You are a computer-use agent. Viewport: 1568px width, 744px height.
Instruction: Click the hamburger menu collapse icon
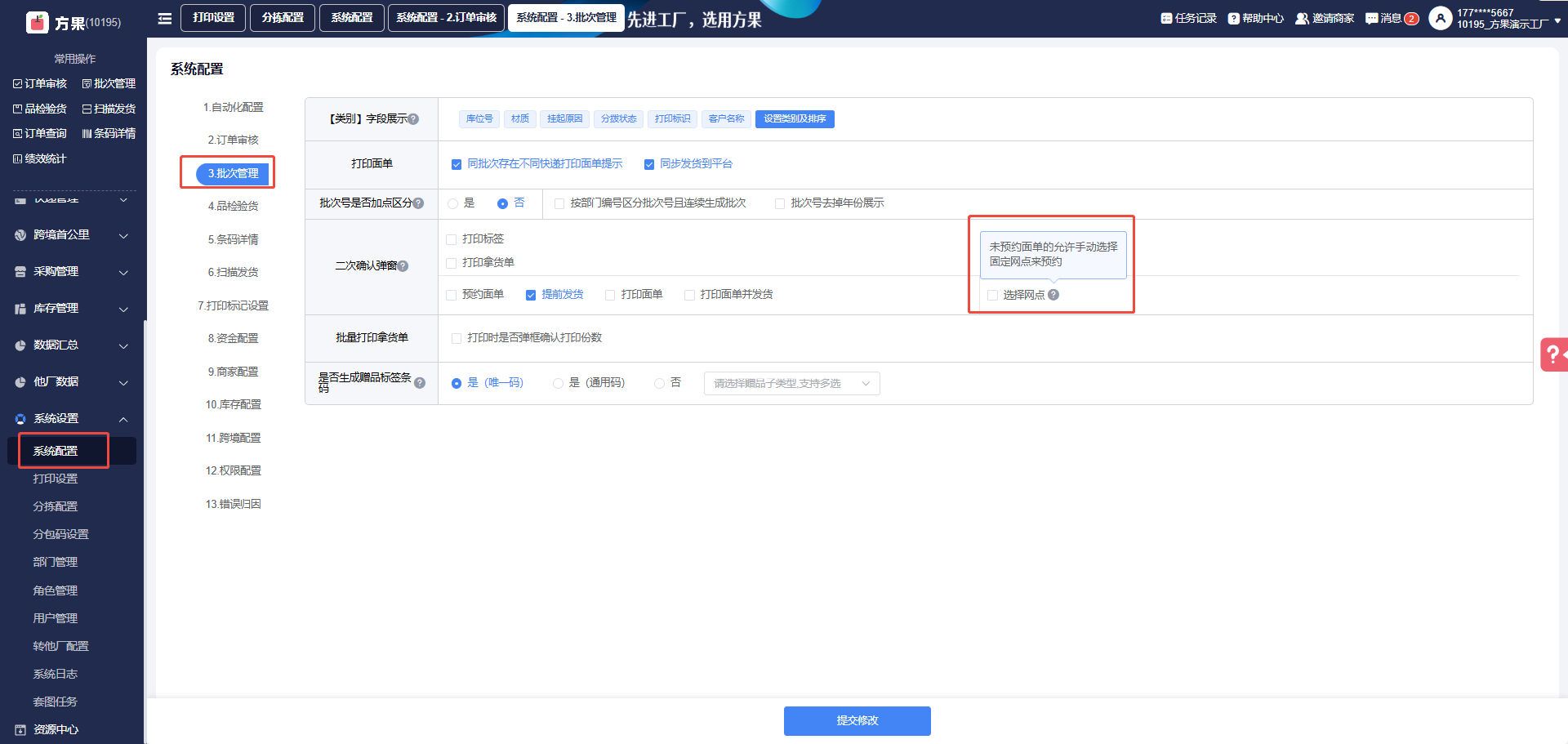coord(164,19)
